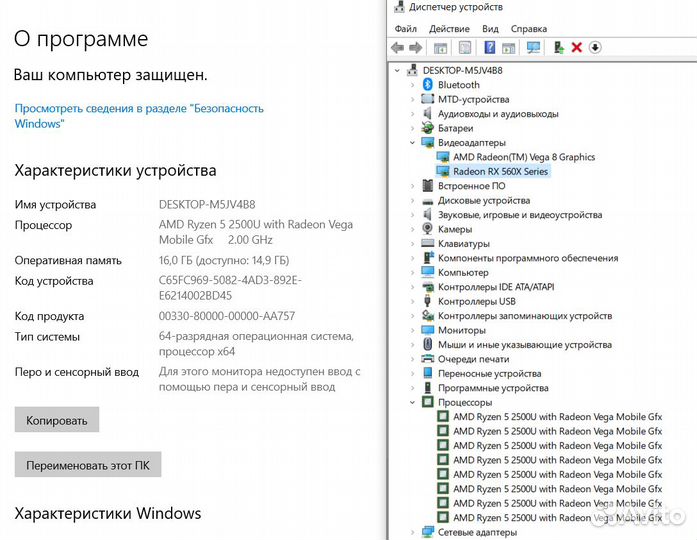This screenshot has width=697, height=540.
Task: Click the Update driver toolbar icon
Action: (x=559, y=47)
